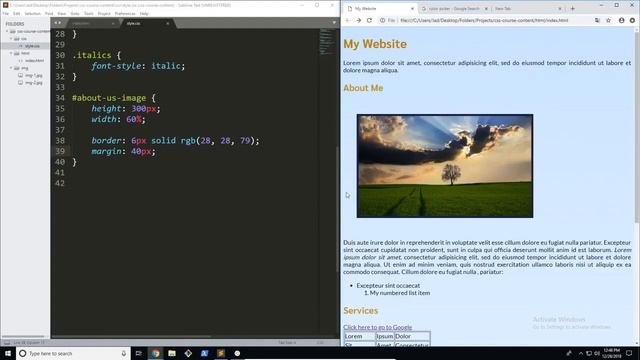Click line number 39 in the gutter
Image resolution: width=640 pixels, height=360 pixels.
pyautogui.click(x=60, y=151)
